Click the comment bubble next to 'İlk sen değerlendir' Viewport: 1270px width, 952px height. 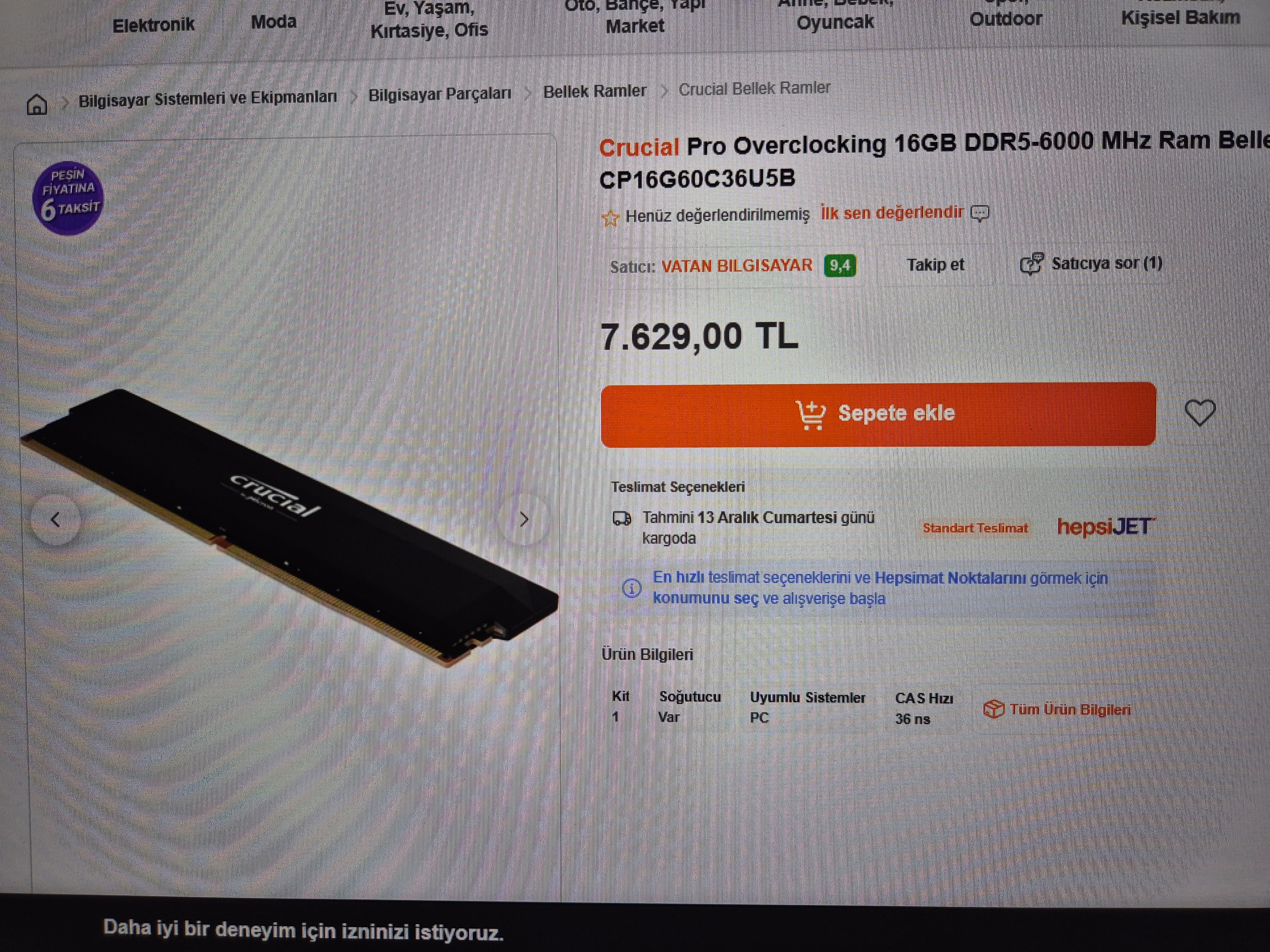tap(979, 214)
